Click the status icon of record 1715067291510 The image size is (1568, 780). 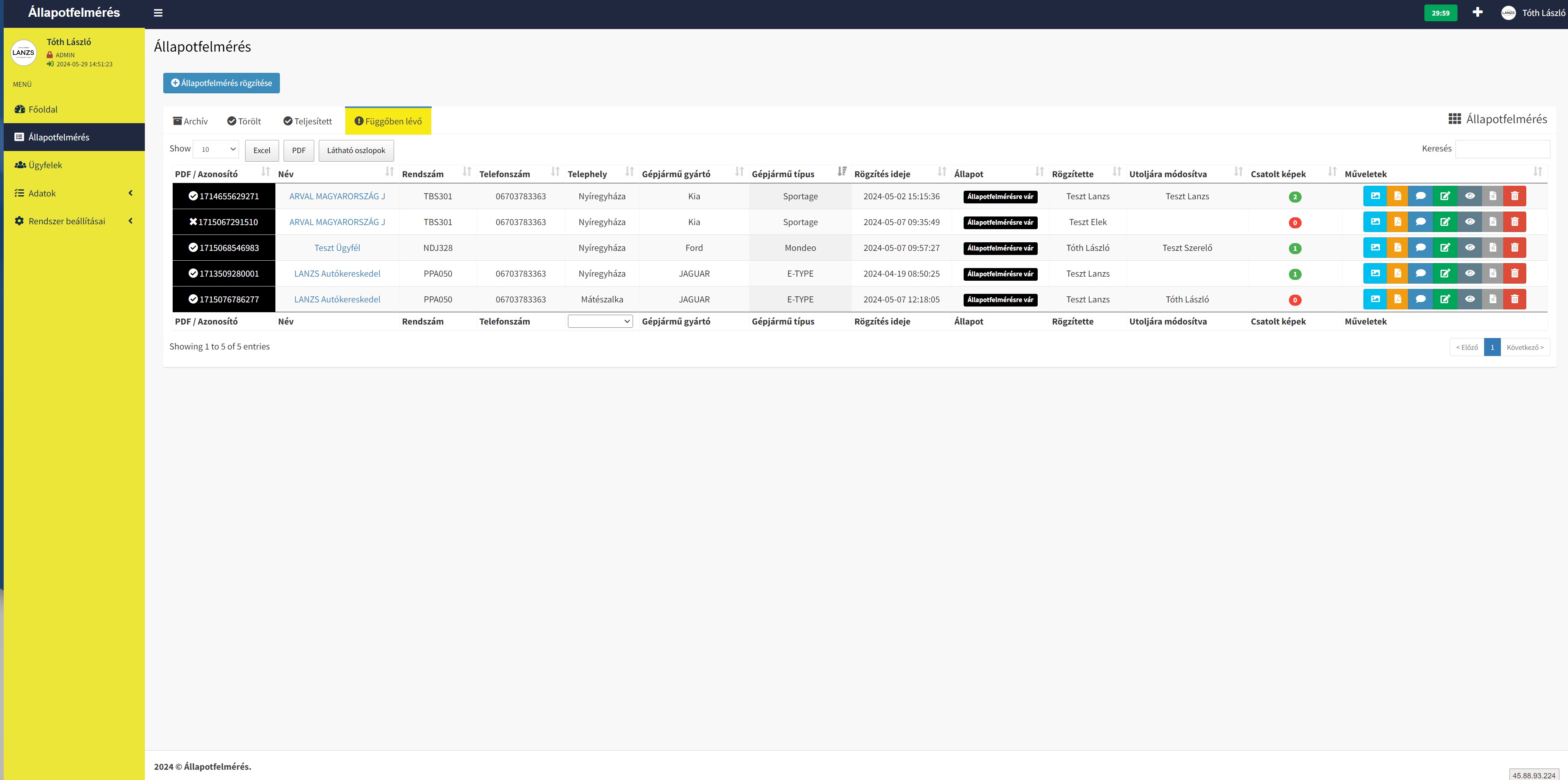coord(193,222)
